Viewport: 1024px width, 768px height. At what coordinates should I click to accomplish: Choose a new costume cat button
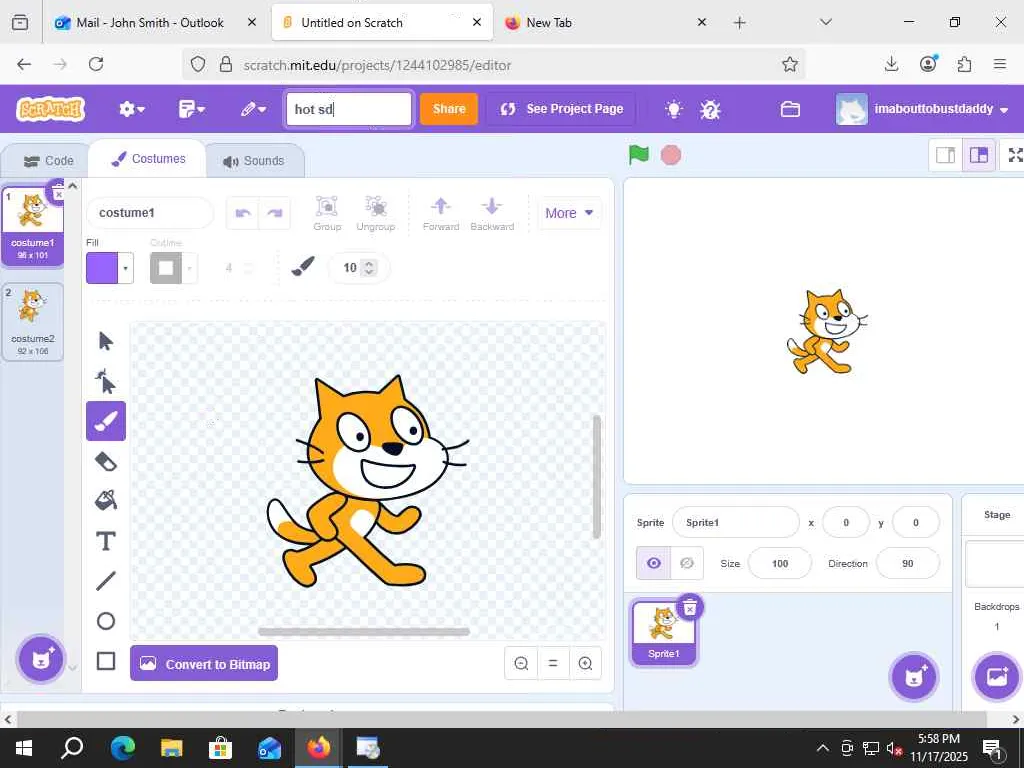[40, 659]
